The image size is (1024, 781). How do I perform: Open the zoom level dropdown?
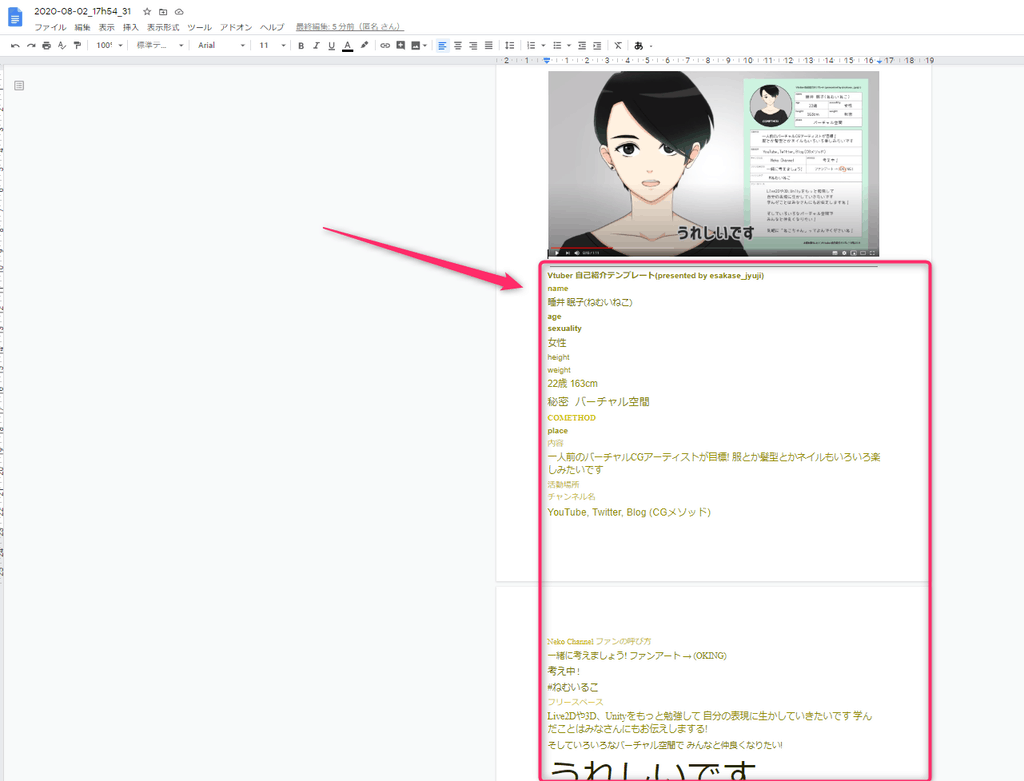109,46
